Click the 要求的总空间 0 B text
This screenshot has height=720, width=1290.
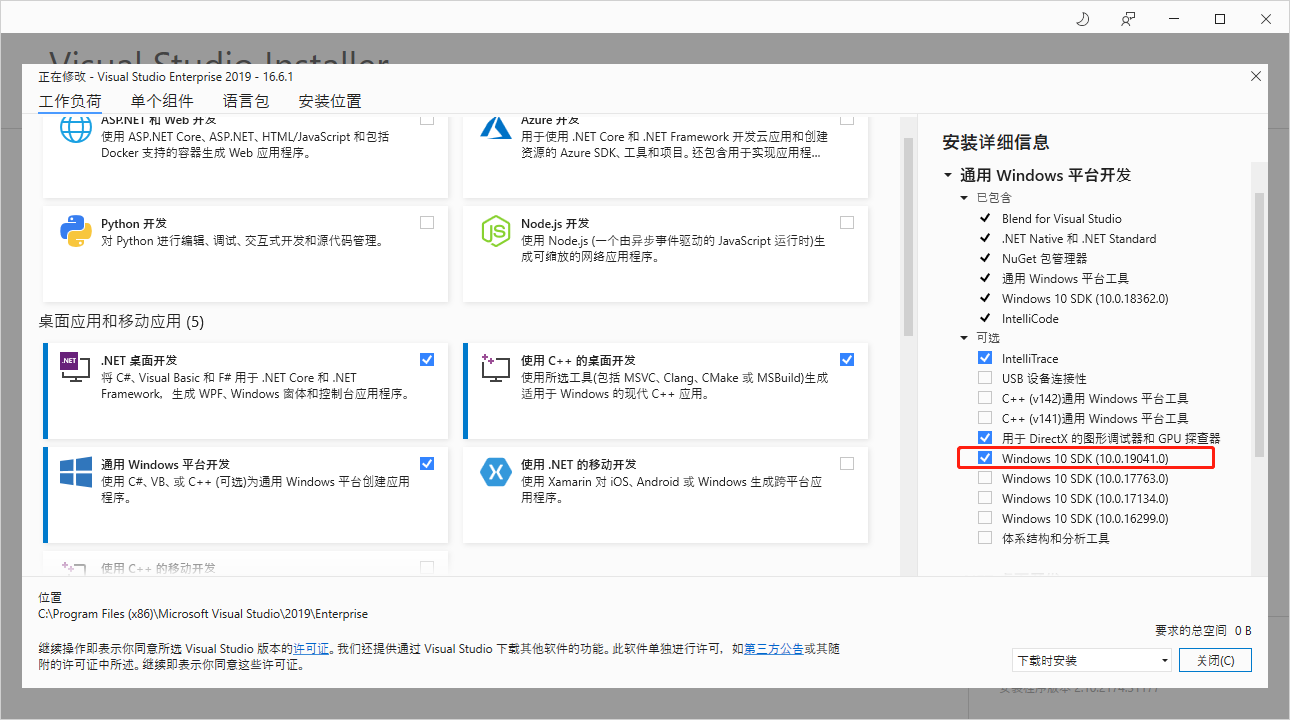coord(1203,631)
